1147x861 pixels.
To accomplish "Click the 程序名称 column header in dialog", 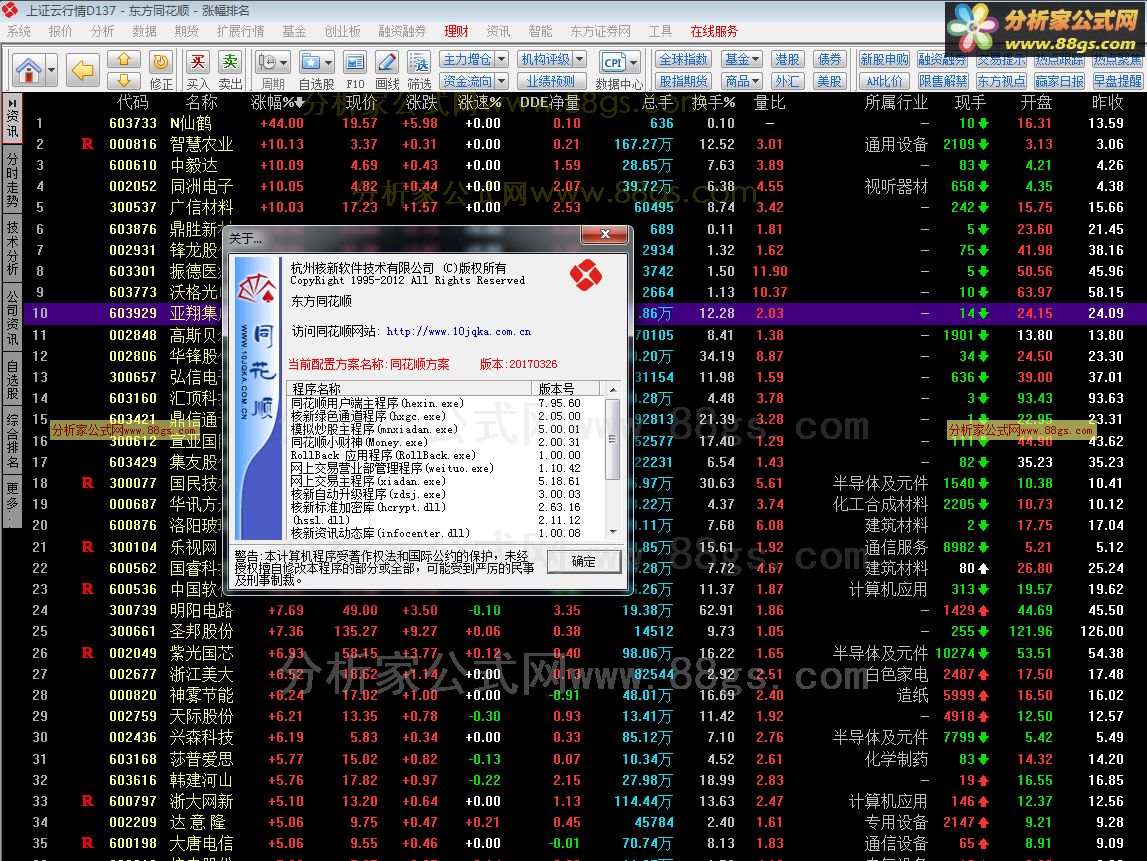I will pyautogui.click(x=410, y=389).
